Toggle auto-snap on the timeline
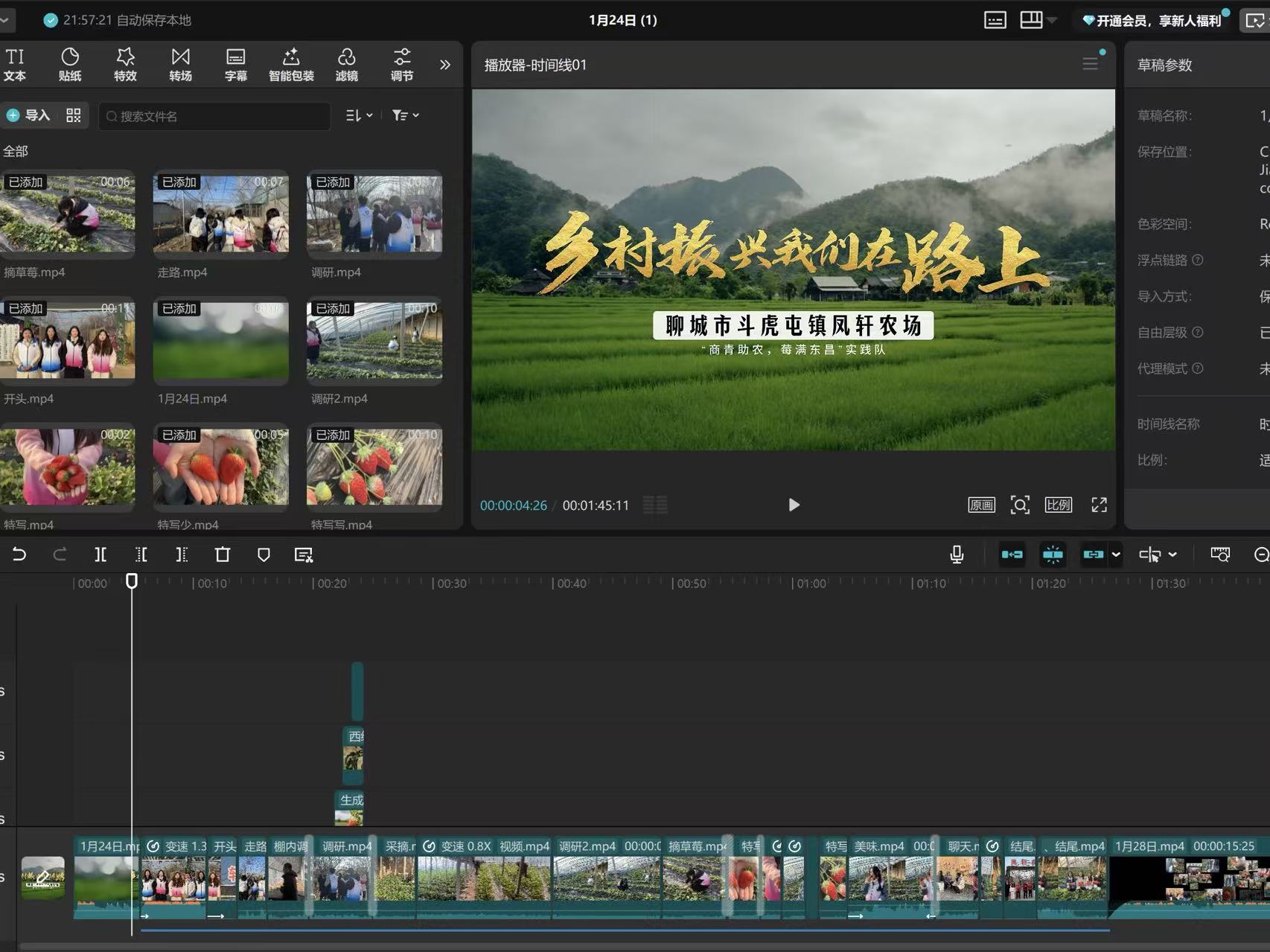The image size is (1270, 952). [x=1053, y=555]
